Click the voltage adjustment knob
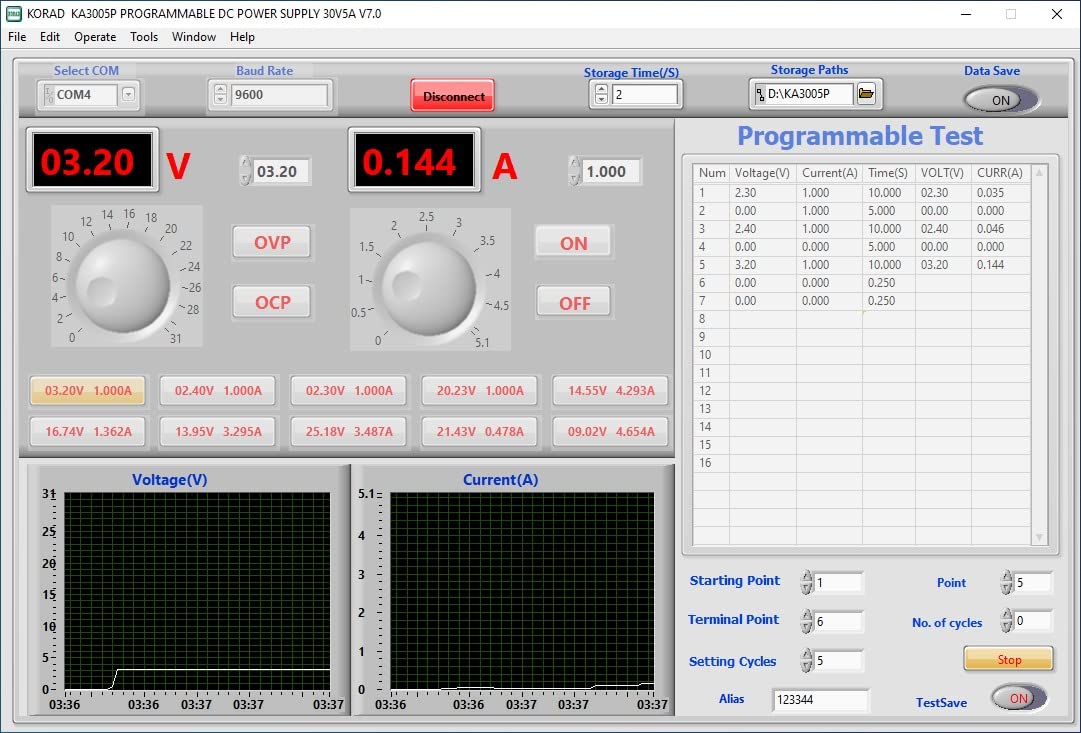Screen dimensions: 1081x733 click(122, 285)
